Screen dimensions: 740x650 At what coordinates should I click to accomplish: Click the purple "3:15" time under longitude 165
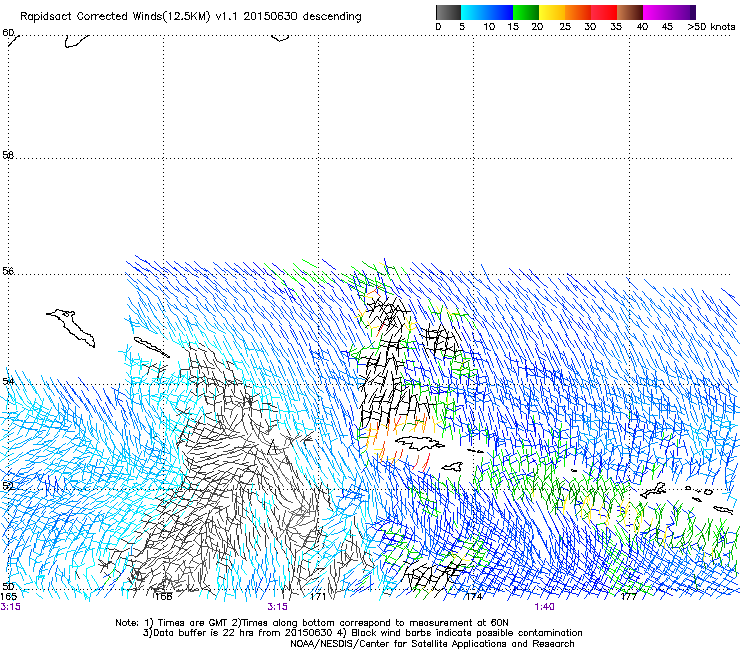click(x=10, y=607)
